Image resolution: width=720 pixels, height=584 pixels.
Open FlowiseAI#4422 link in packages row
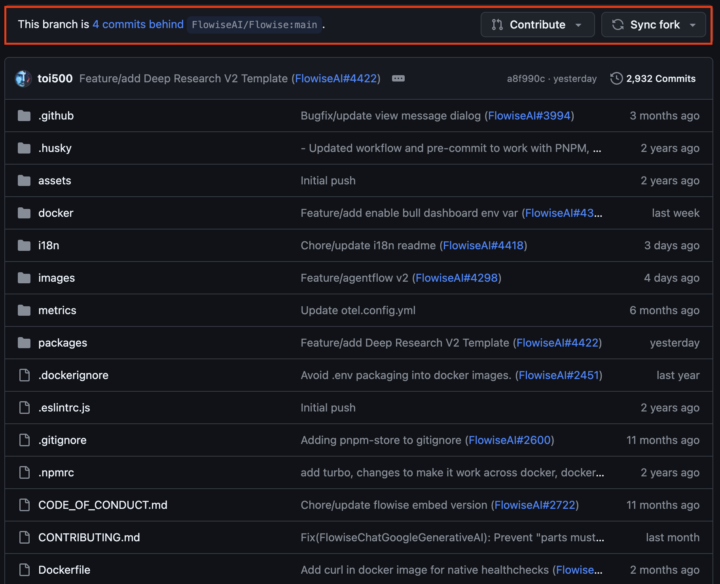(x=557, y=343)
